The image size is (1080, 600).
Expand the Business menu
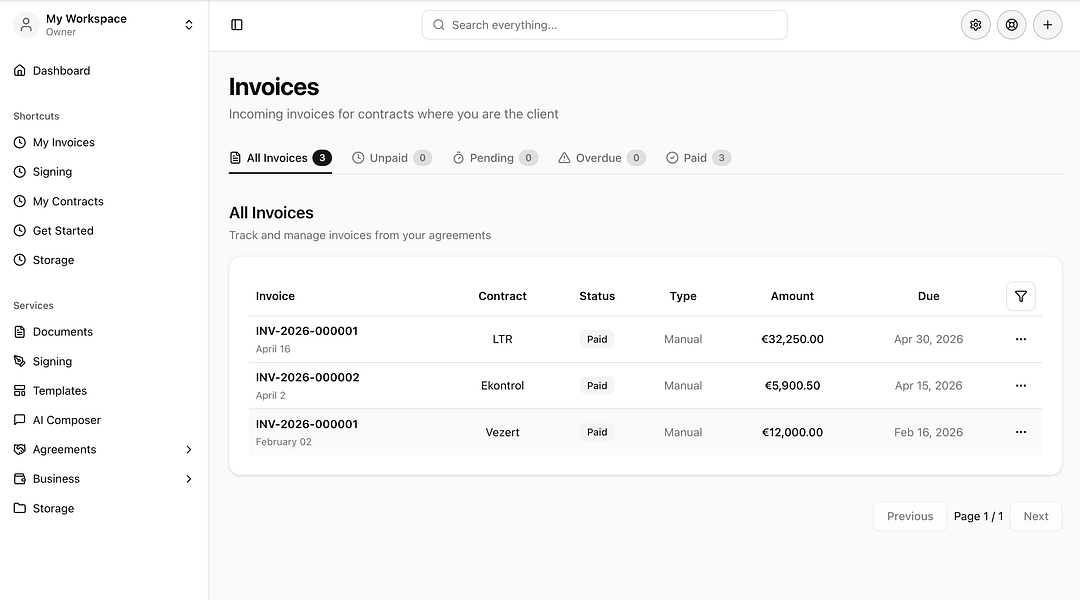click(104, 479)
